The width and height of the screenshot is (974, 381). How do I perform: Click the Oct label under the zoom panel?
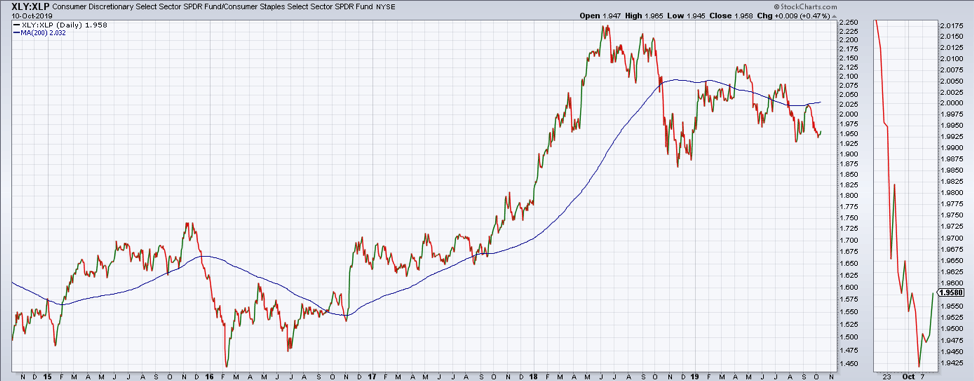click(x=908, y=376)
